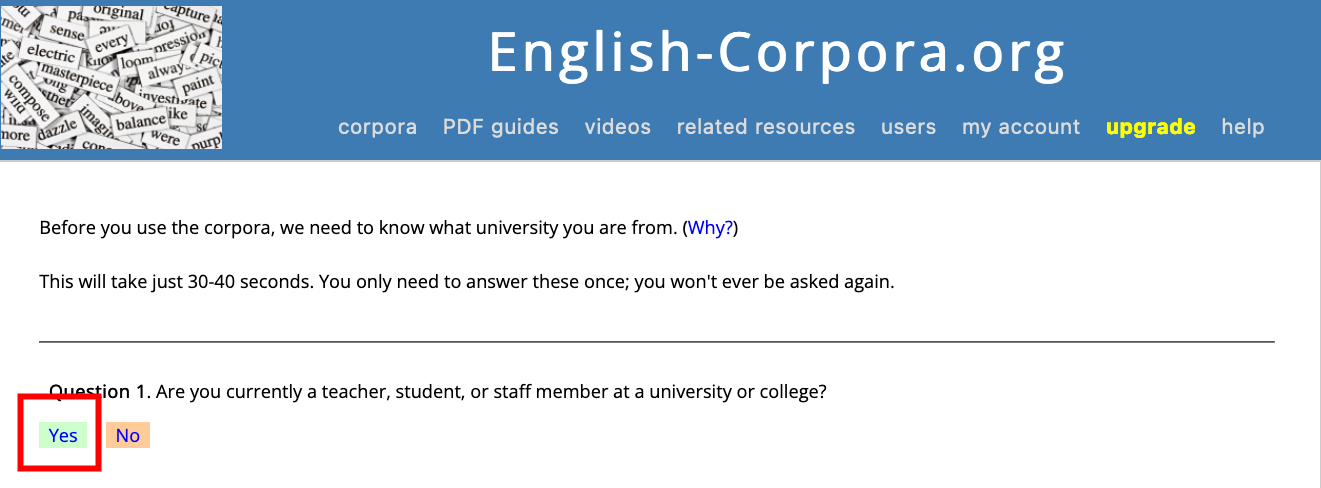Image resolution: width=1321 pixels, height=488 pixels.
Task: Click the "30-40 seconds" notice text
Action: pos(466,281)
